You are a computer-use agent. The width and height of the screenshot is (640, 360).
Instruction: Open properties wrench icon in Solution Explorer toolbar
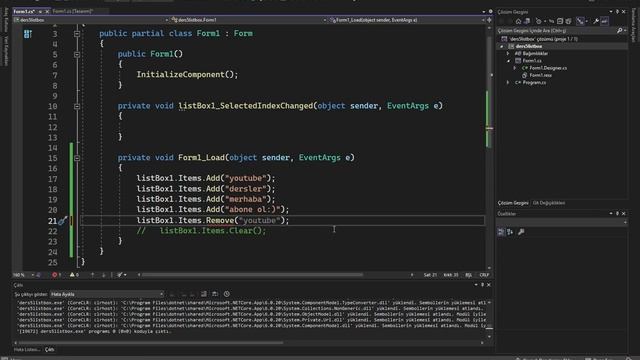pyautogui.click(x=596, y=21)
